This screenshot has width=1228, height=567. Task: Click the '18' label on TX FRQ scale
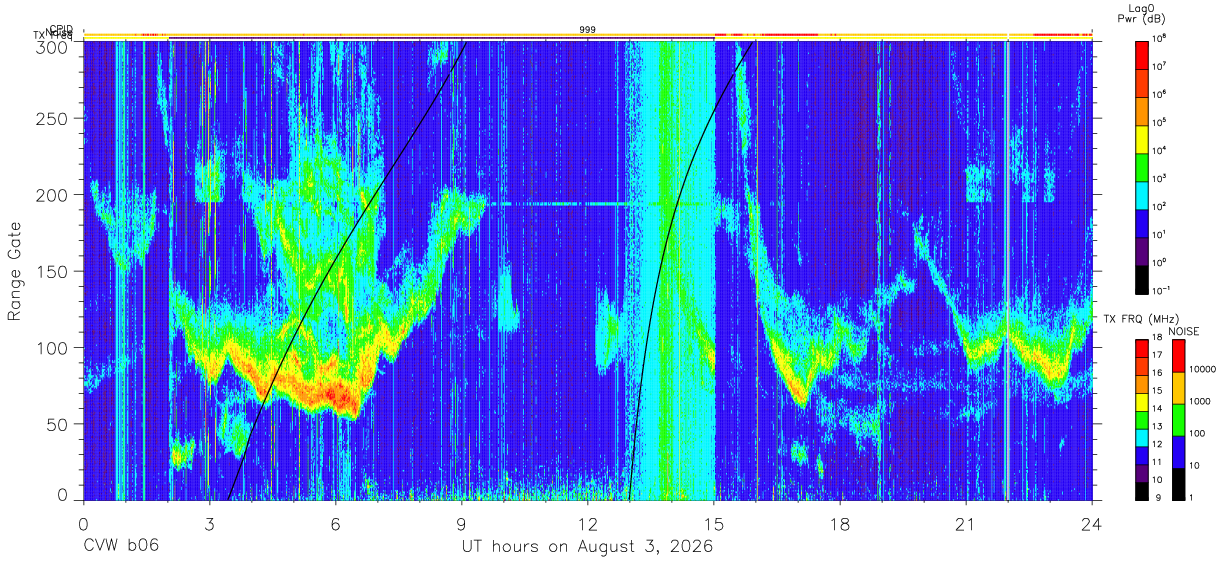click(1160, 339)
